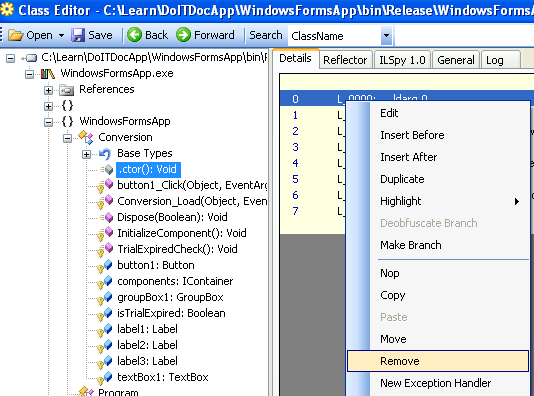Screen dimensions: 534x396
Task: Select the Conversion_Load method entry
Action: [x=192, y=201]
